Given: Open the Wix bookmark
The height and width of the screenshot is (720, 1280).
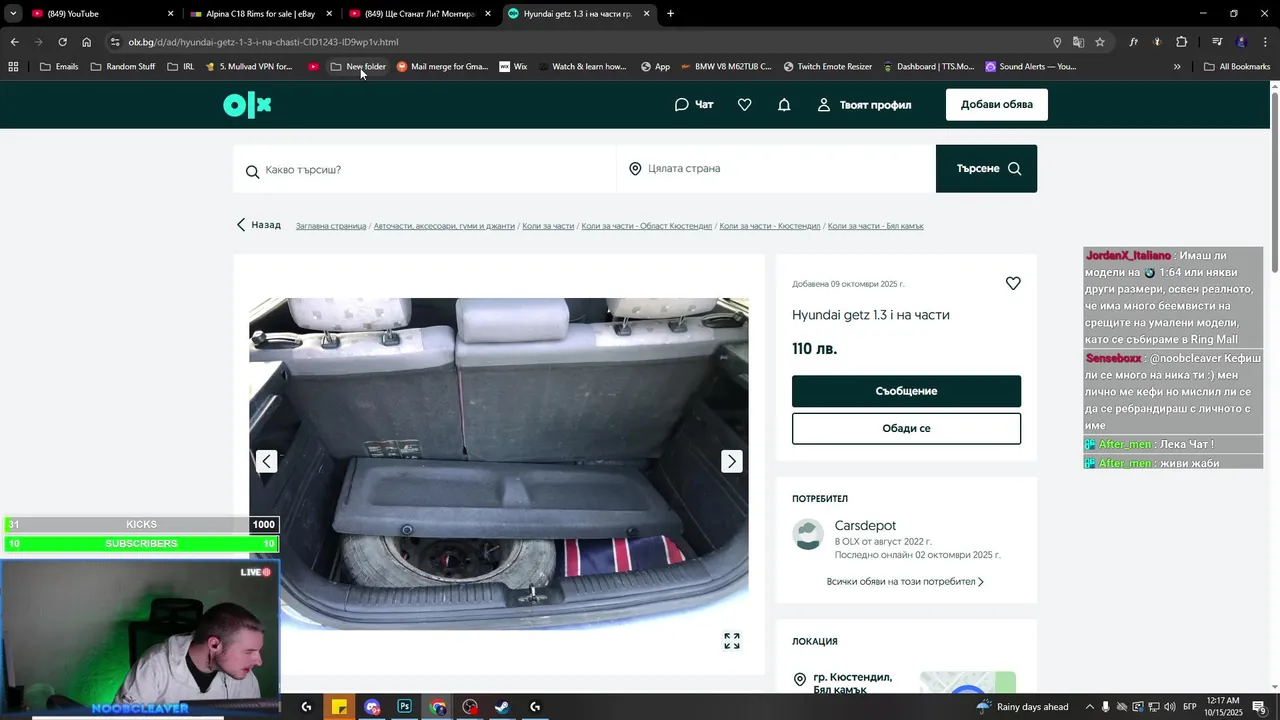Looking at the screenshot, I should [x=513, y=67].
